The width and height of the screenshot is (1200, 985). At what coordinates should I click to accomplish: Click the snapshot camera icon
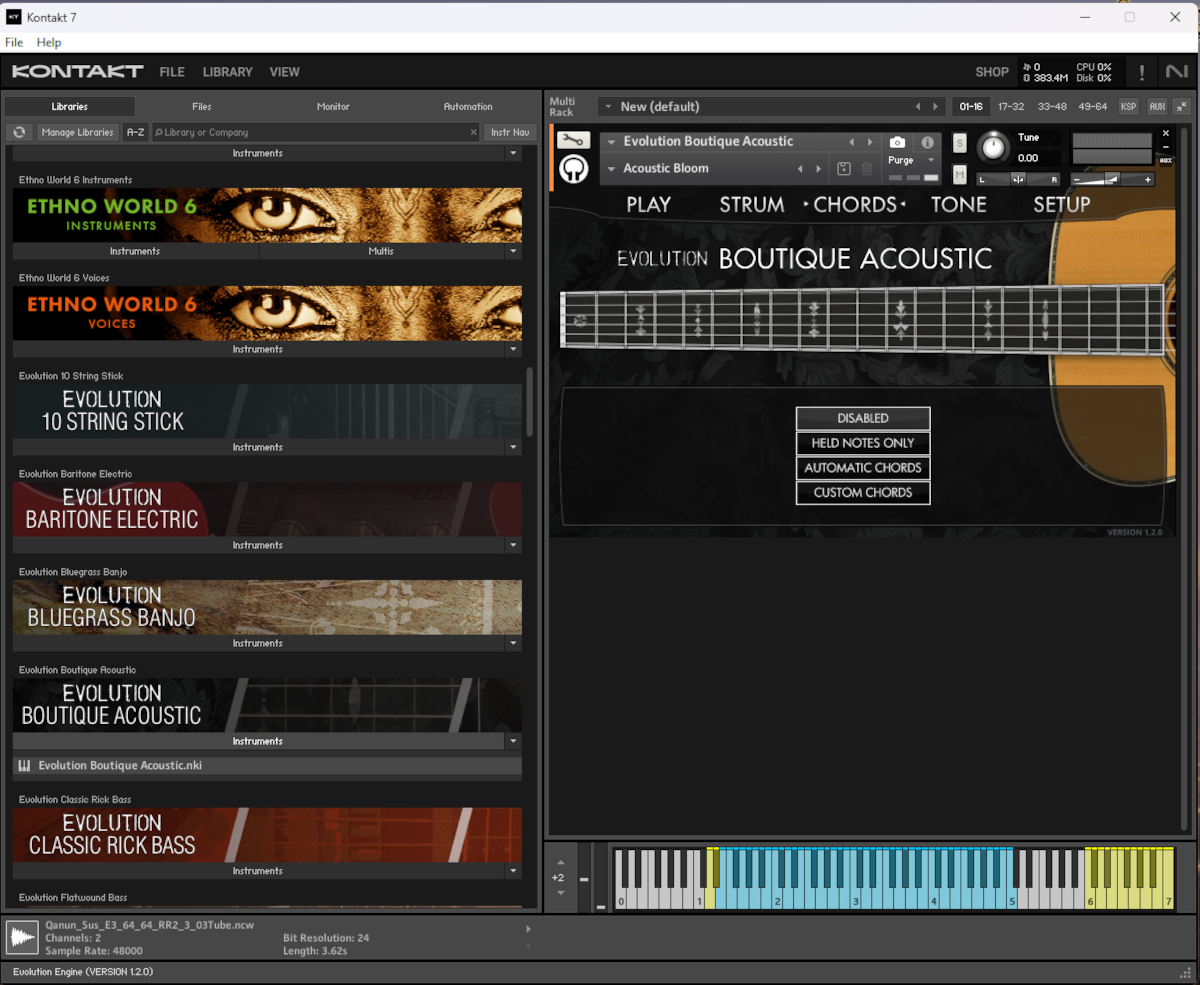coord(897,143)
